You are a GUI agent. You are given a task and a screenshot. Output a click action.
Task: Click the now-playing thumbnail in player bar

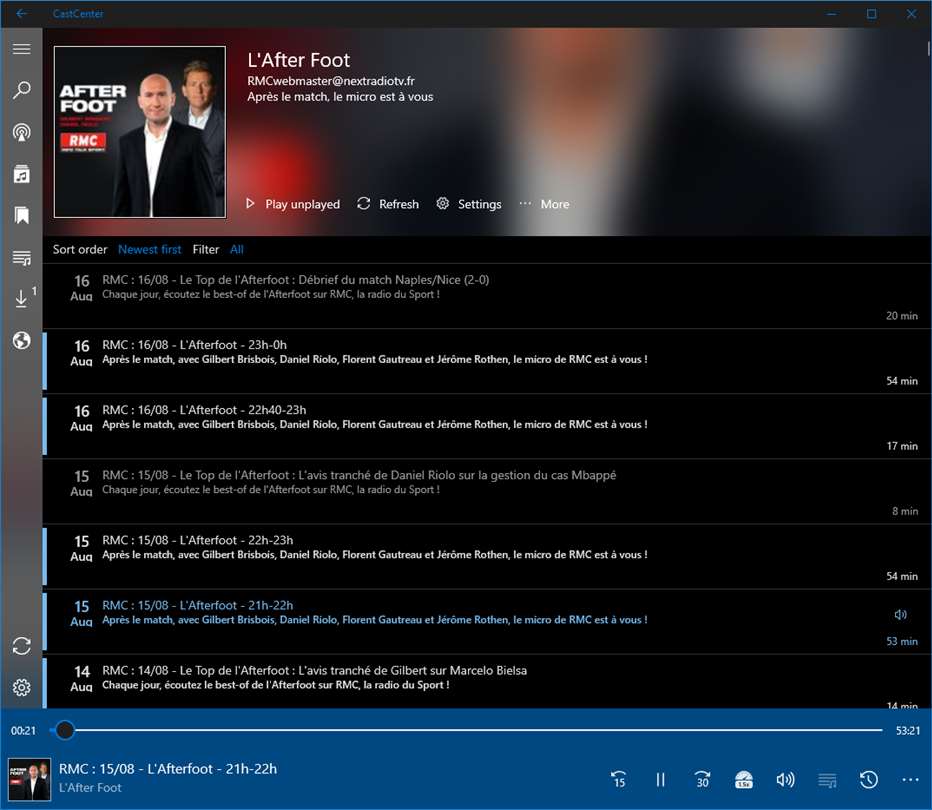(29, 779)
